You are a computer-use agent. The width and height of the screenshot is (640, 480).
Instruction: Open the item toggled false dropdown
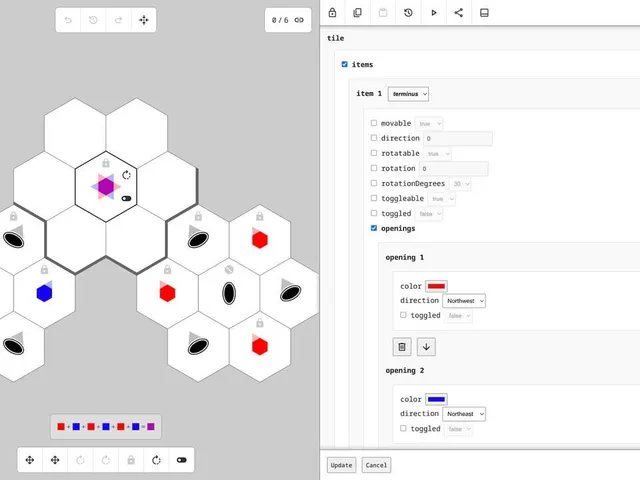point(429,214)
